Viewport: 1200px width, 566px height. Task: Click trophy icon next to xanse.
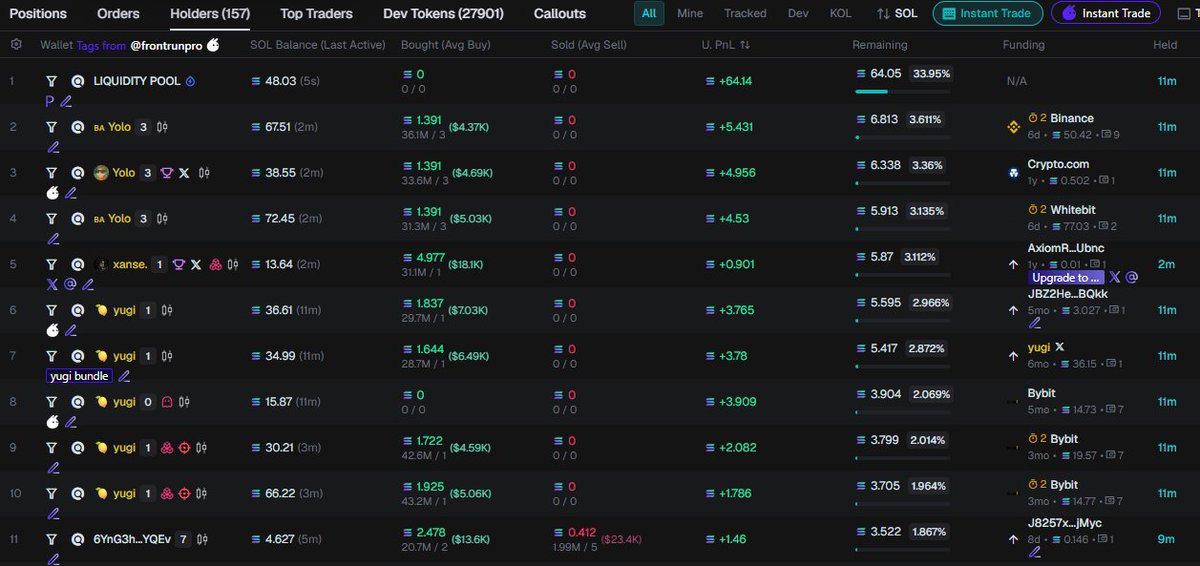tap(178, 265)
